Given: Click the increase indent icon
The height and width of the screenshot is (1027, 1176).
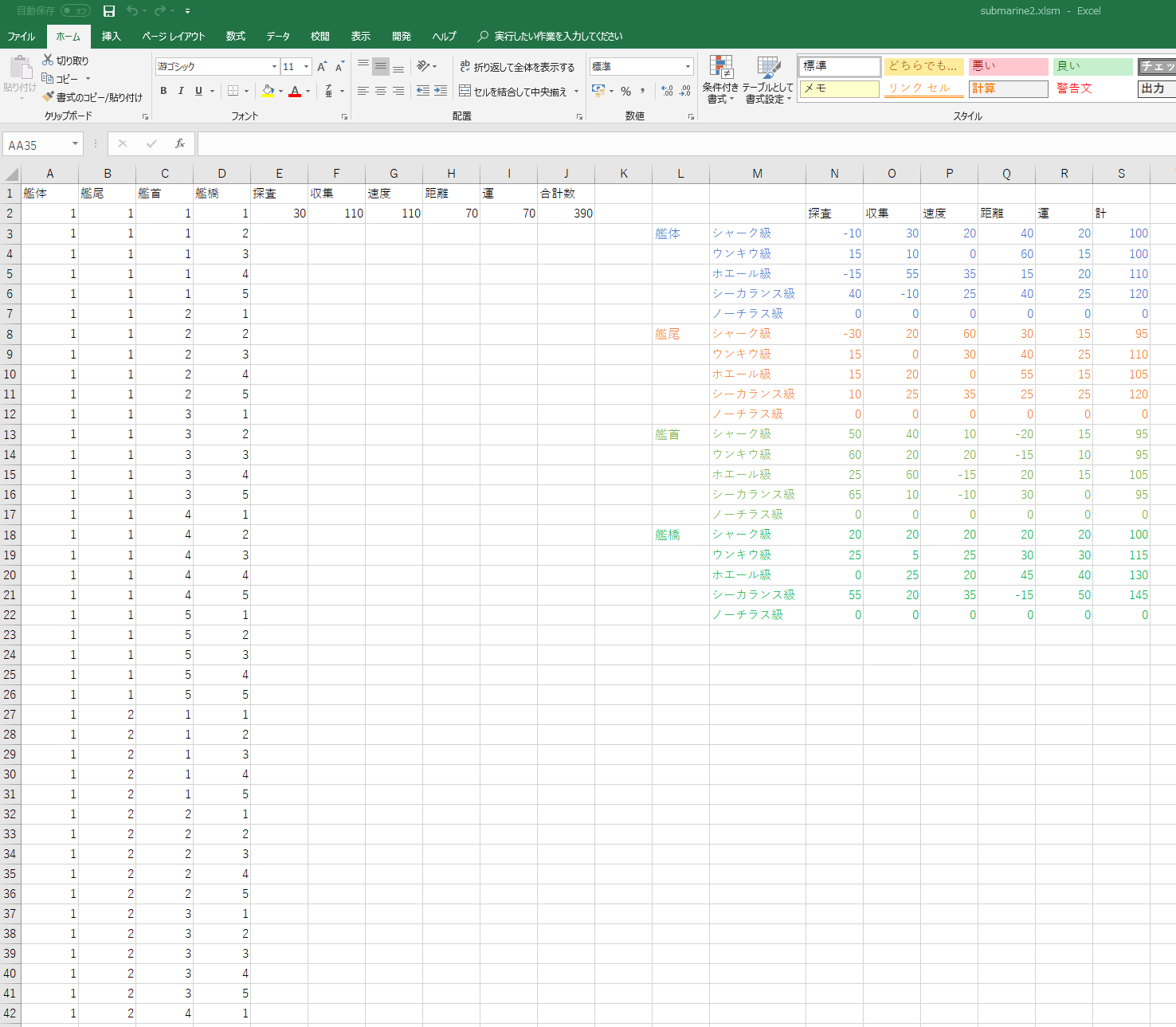Looking at the screenshot, I should tap(441, 91).
